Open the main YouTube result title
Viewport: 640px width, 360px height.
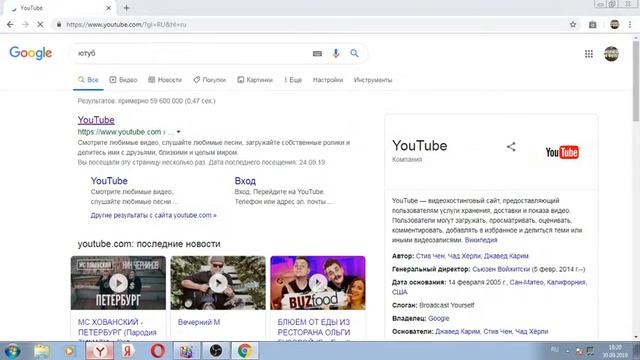click(x=96, y=120)
